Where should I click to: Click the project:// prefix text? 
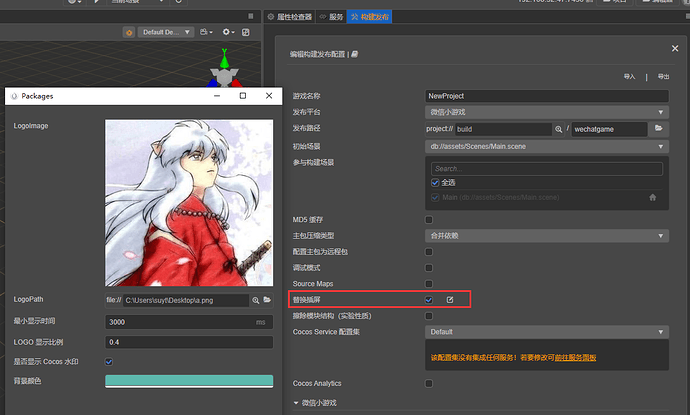439,129
